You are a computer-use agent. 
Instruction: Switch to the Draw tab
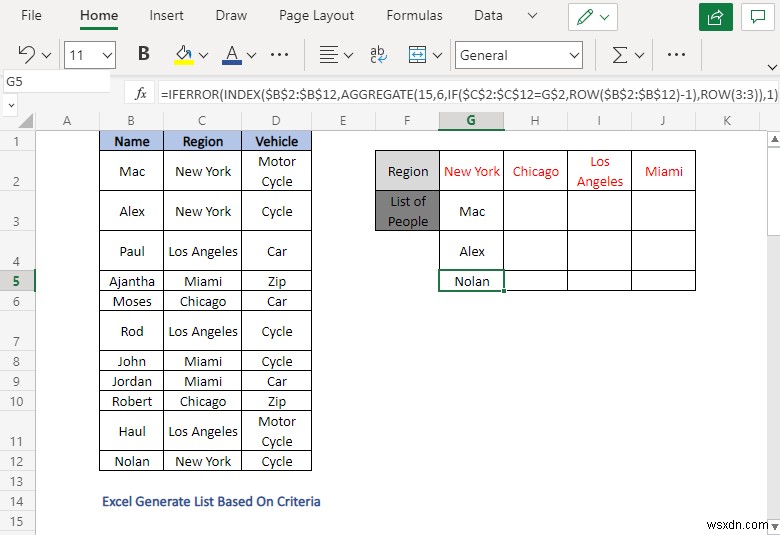pos(231,15)
